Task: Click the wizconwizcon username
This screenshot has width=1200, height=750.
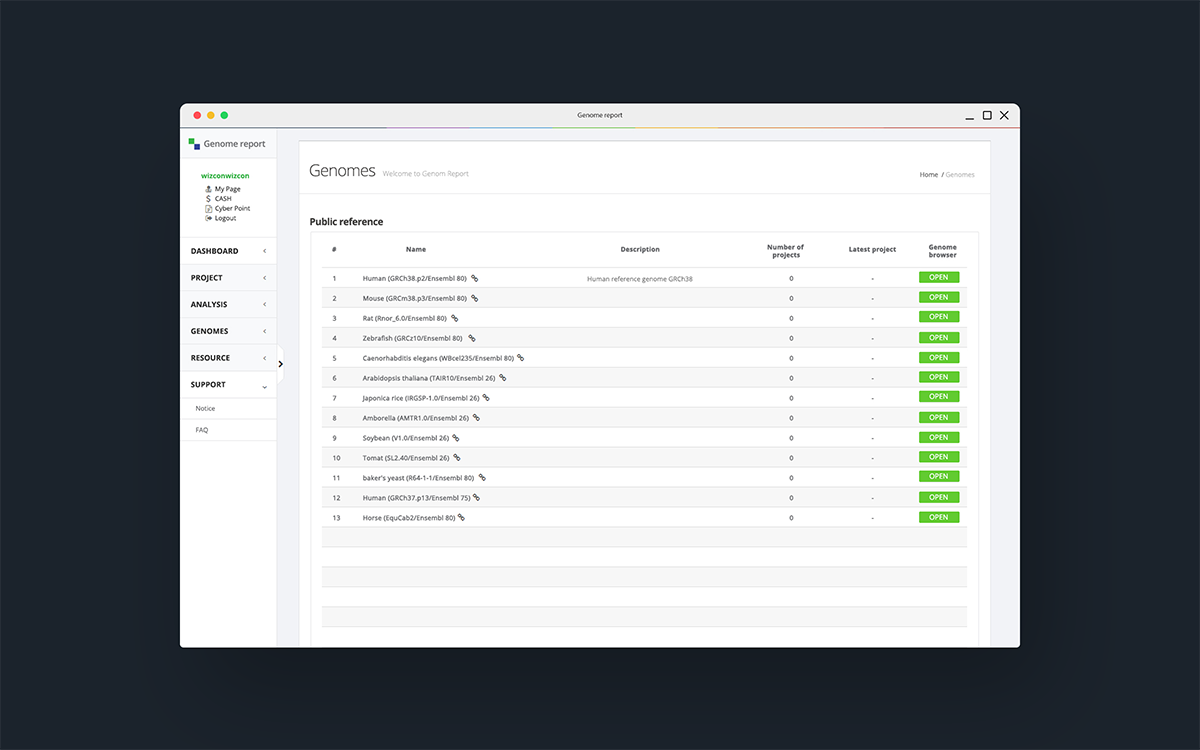Action: (226, 176)
